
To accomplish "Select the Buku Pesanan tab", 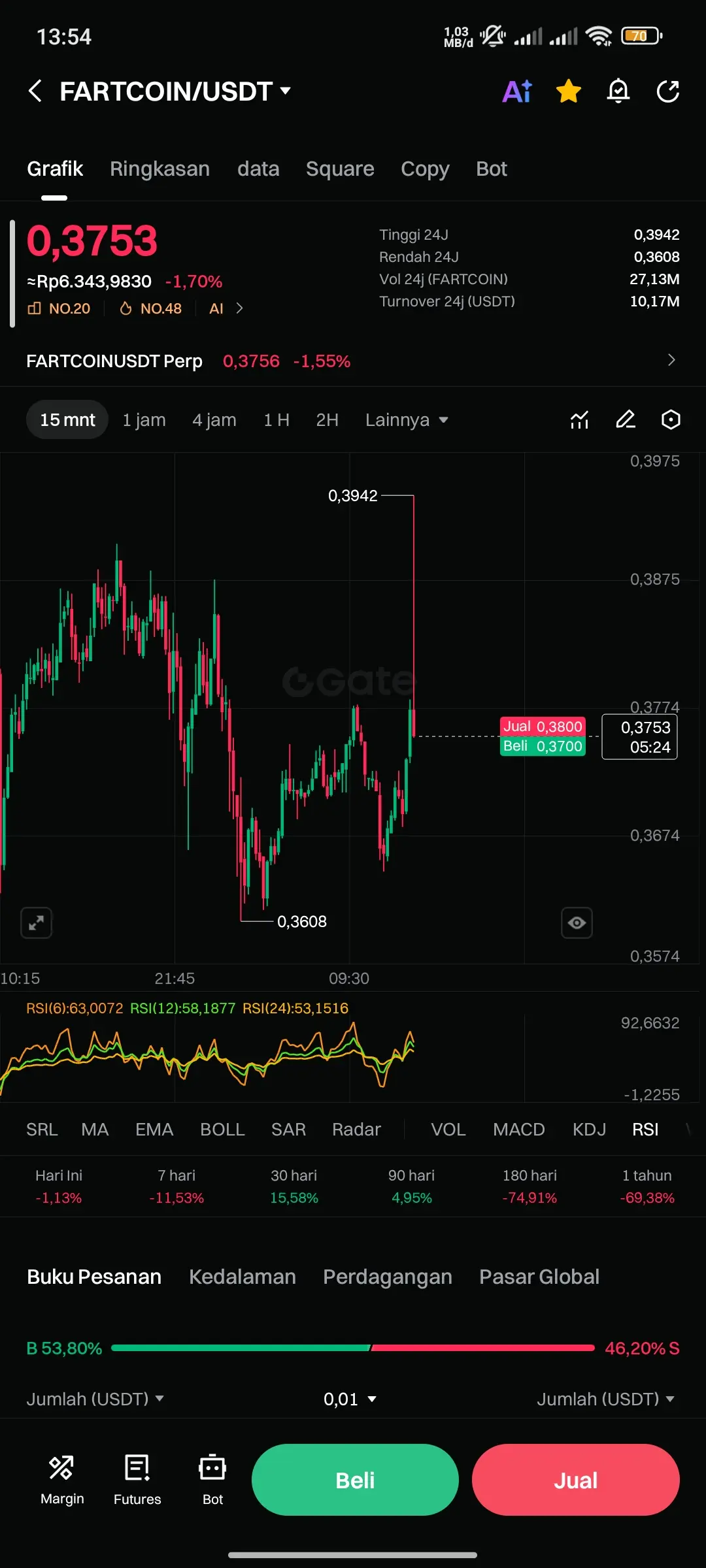I will (94, 1277).
